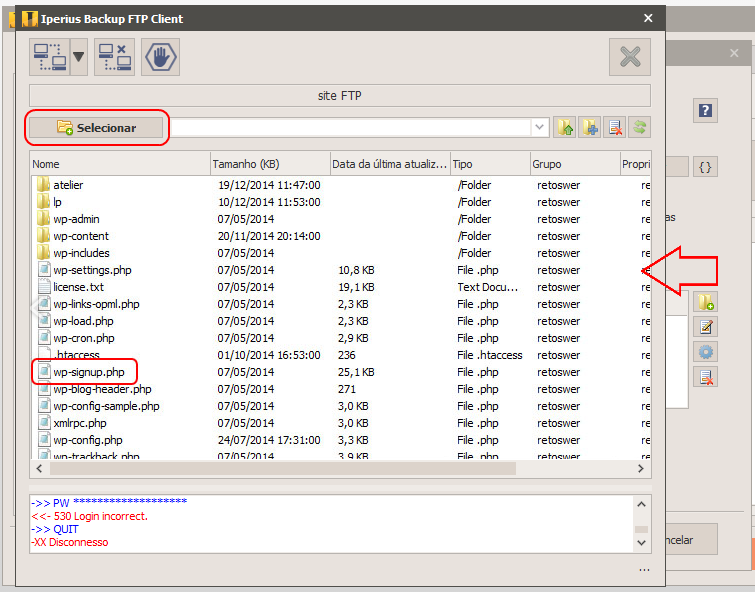Click the curly braces button in background window

coord(705,167)
